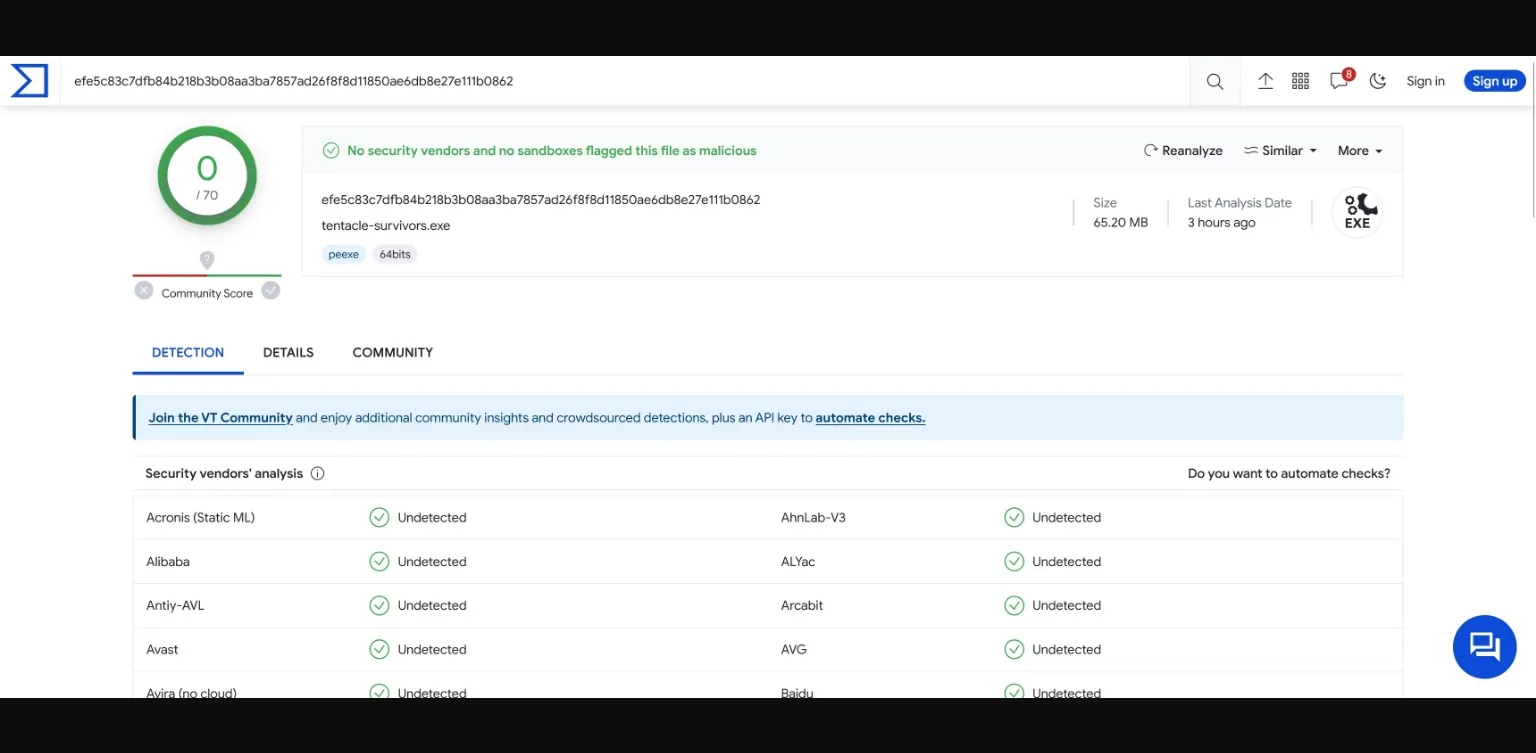Switch to the DETAILS tab
Viewport: 1536px width, 753px height.
pyautogui.click(x=288, y=353)
